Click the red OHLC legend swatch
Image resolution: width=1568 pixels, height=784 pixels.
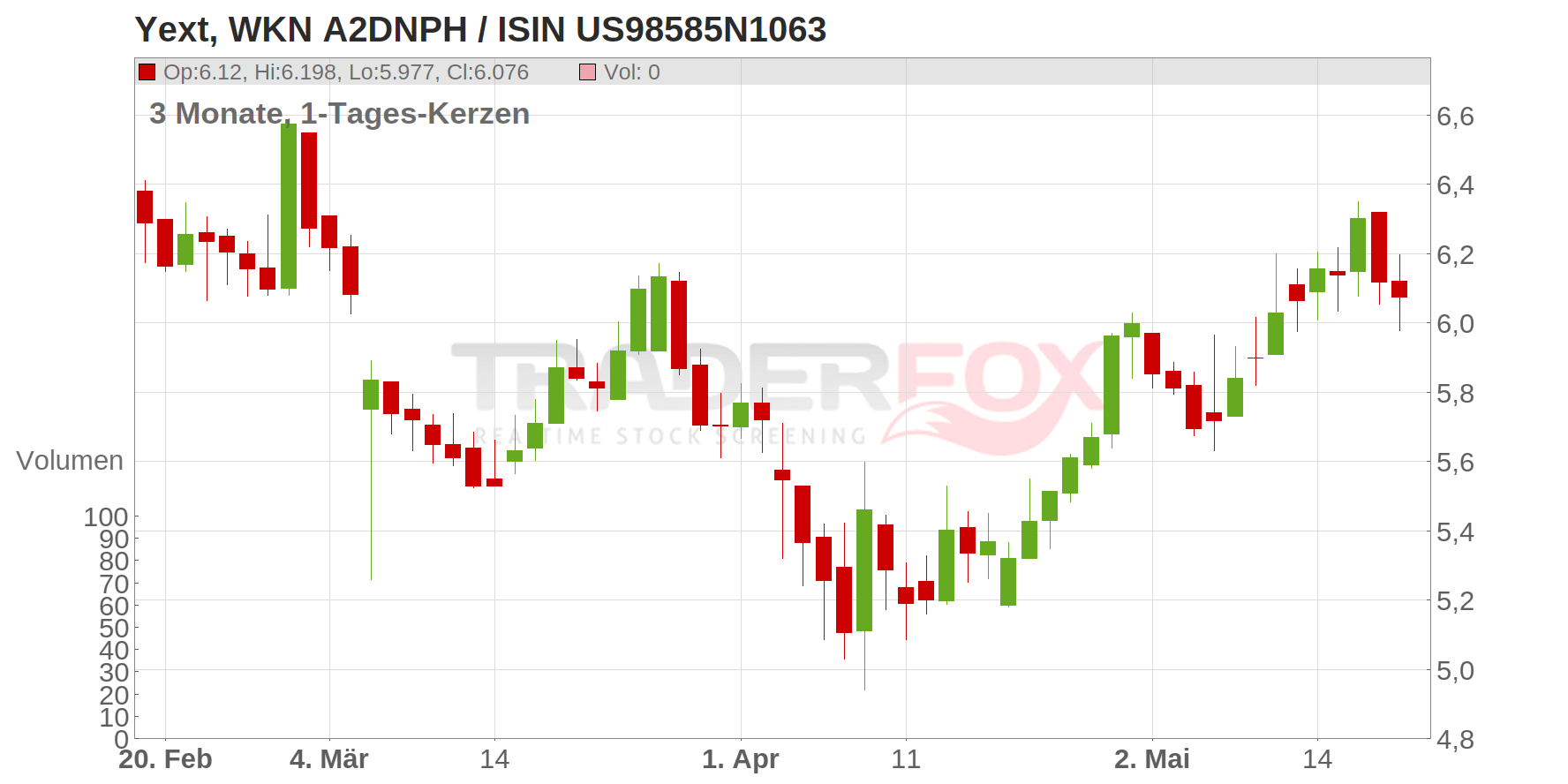(x=147, y=72)
